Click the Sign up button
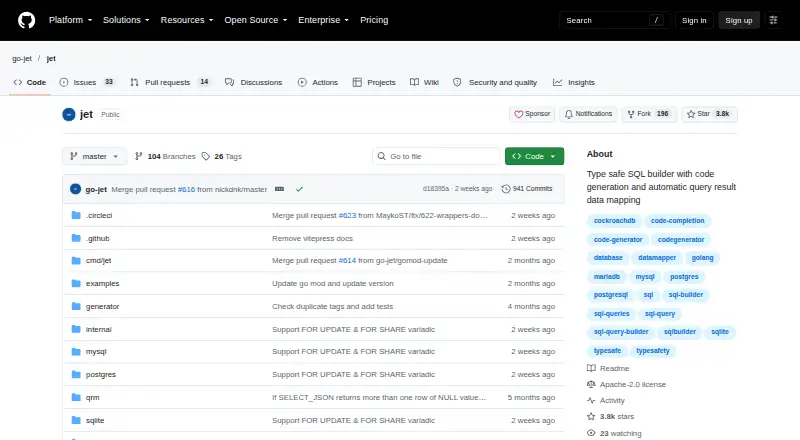Image resolution: width=800 pixels, height=440 pixels. click(x=739, y=20)
